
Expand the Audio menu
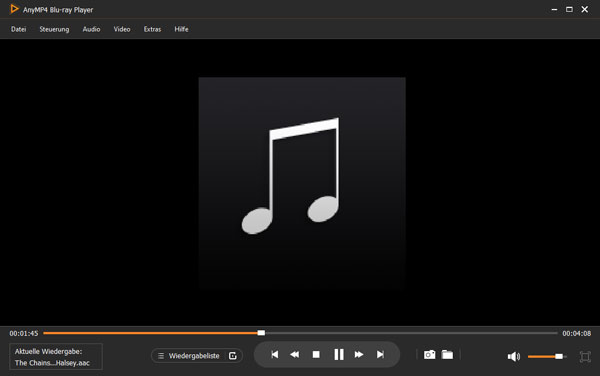click(91, 29)
